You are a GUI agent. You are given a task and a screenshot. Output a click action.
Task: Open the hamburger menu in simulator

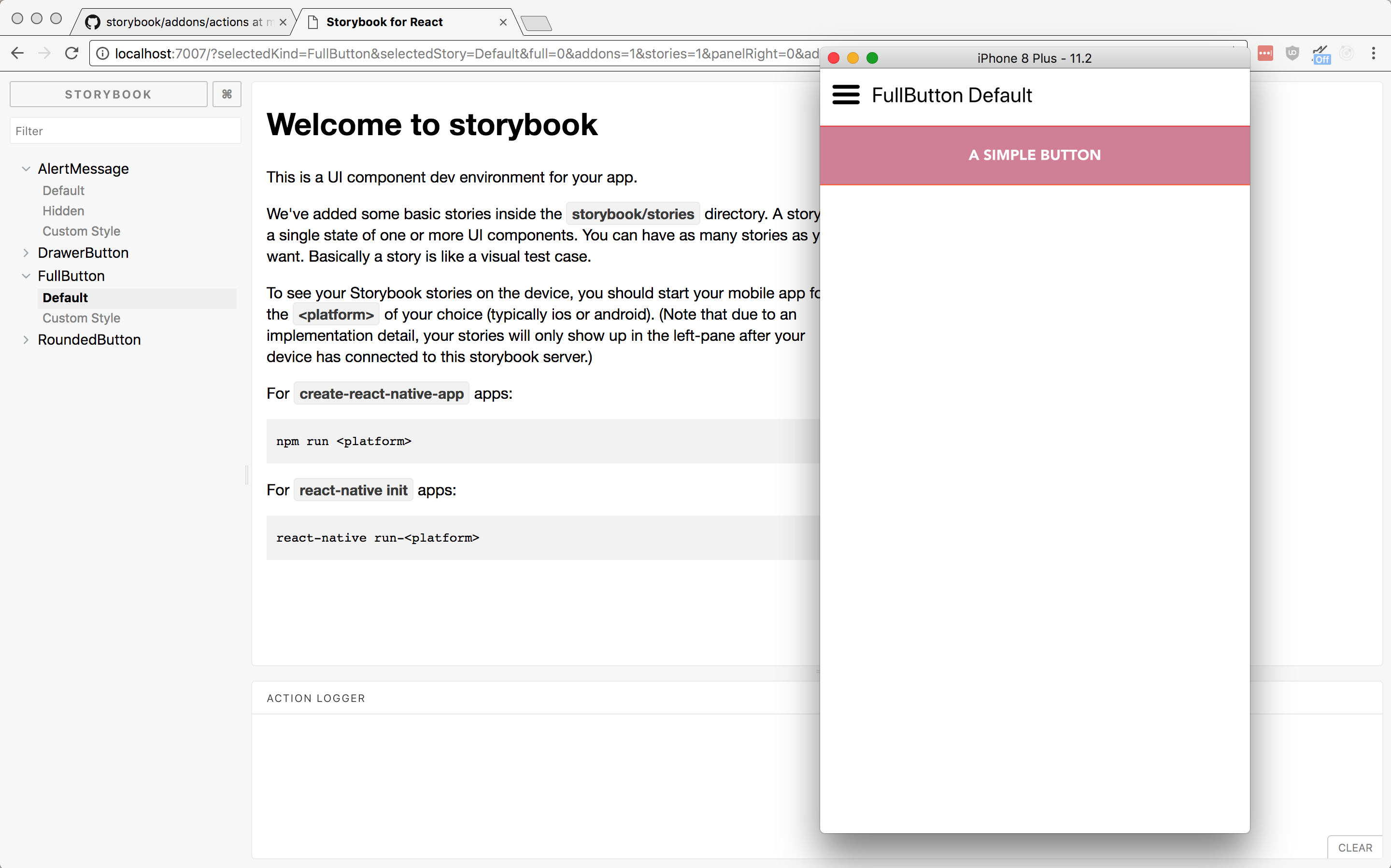pyautogui.click(x=845, y=95)
